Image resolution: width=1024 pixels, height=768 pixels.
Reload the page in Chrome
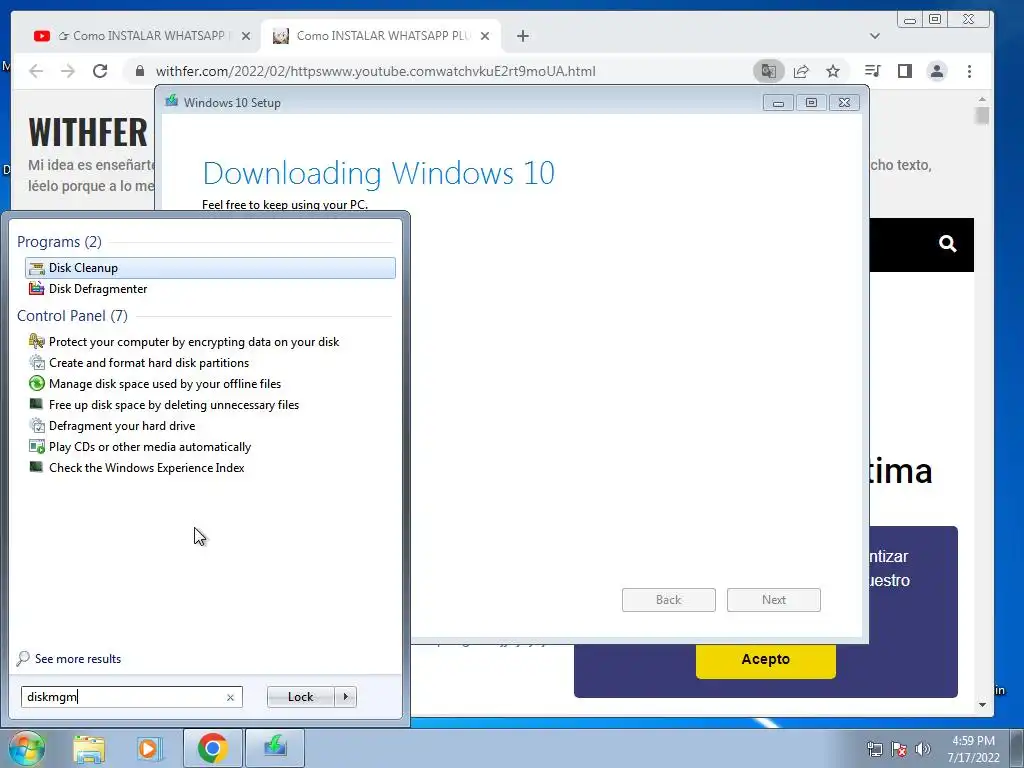[100, 71]
